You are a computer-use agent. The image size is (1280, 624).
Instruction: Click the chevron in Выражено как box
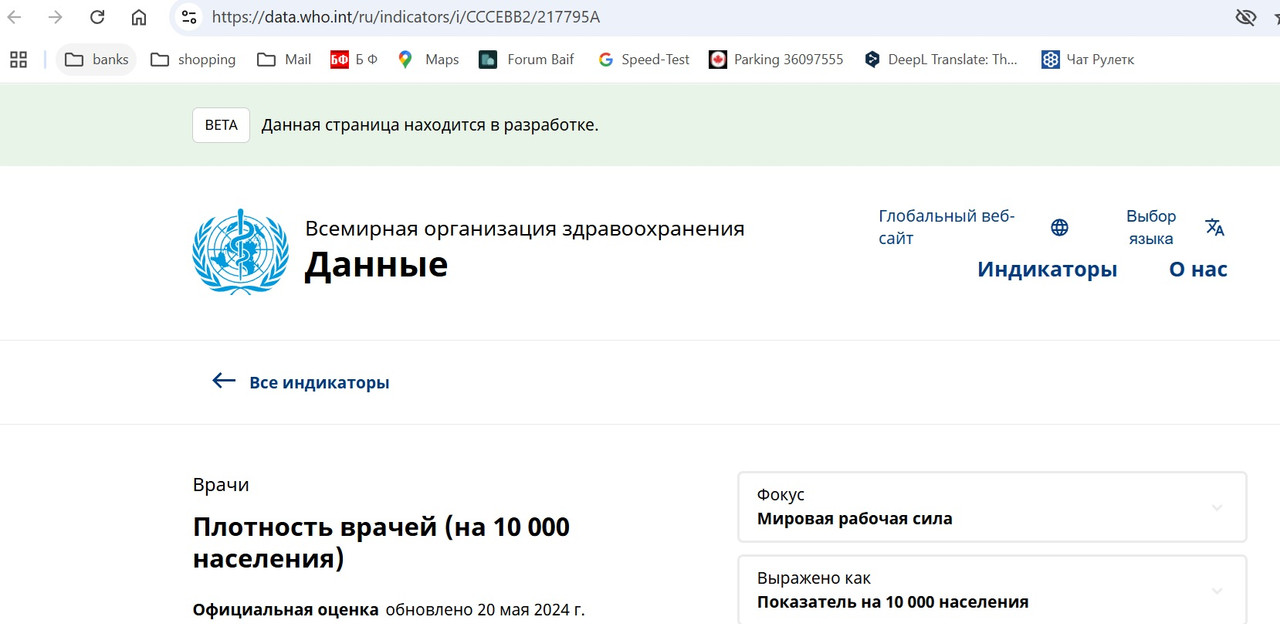[x=1217, y=590]
